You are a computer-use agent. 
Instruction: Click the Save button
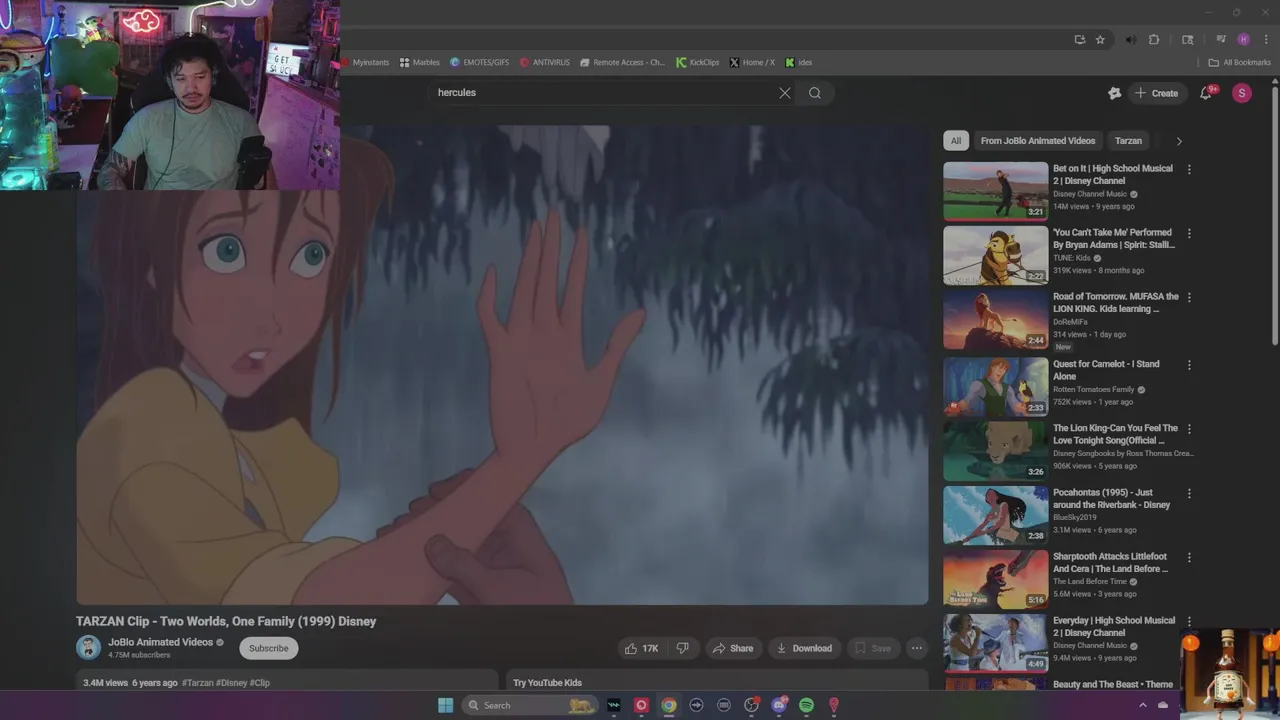(x=872, y=648)
